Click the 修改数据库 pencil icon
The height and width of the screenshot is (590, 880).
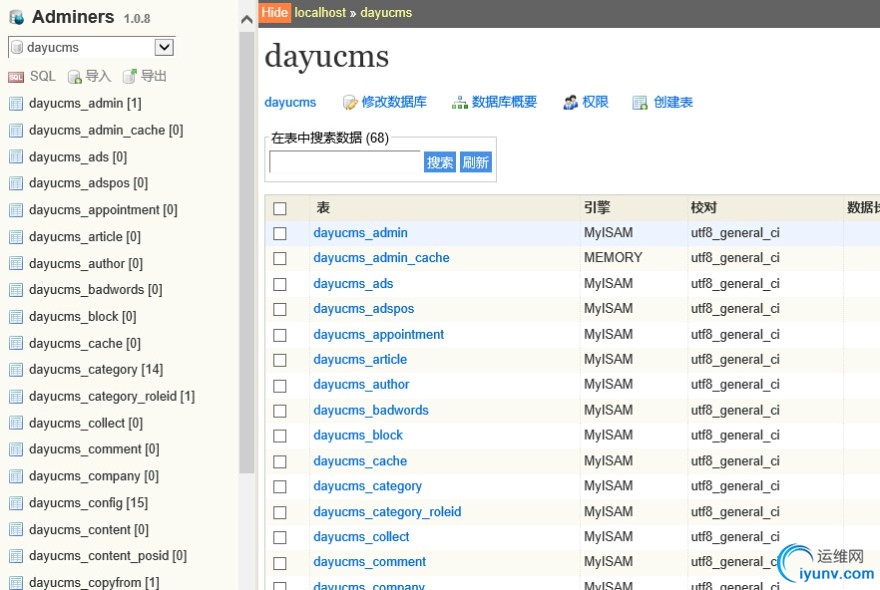(x=350, y=103)
